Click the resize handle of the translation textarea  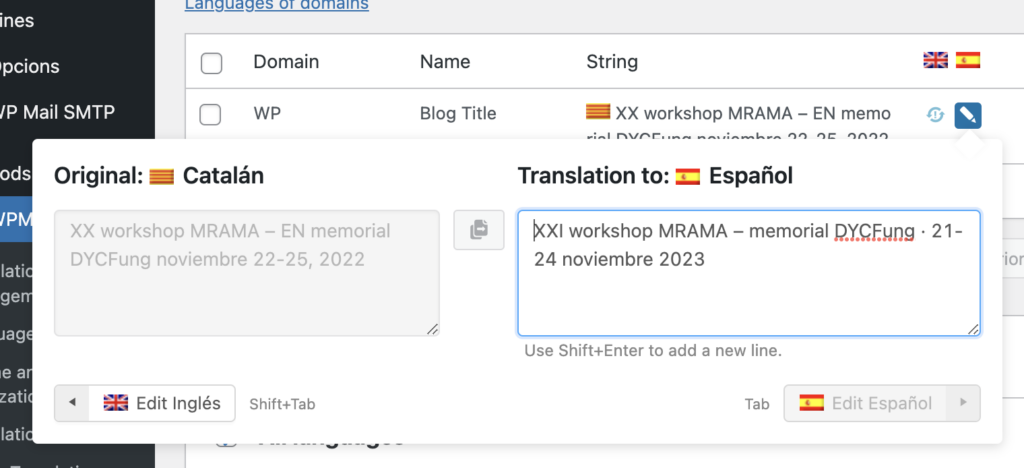973,329
